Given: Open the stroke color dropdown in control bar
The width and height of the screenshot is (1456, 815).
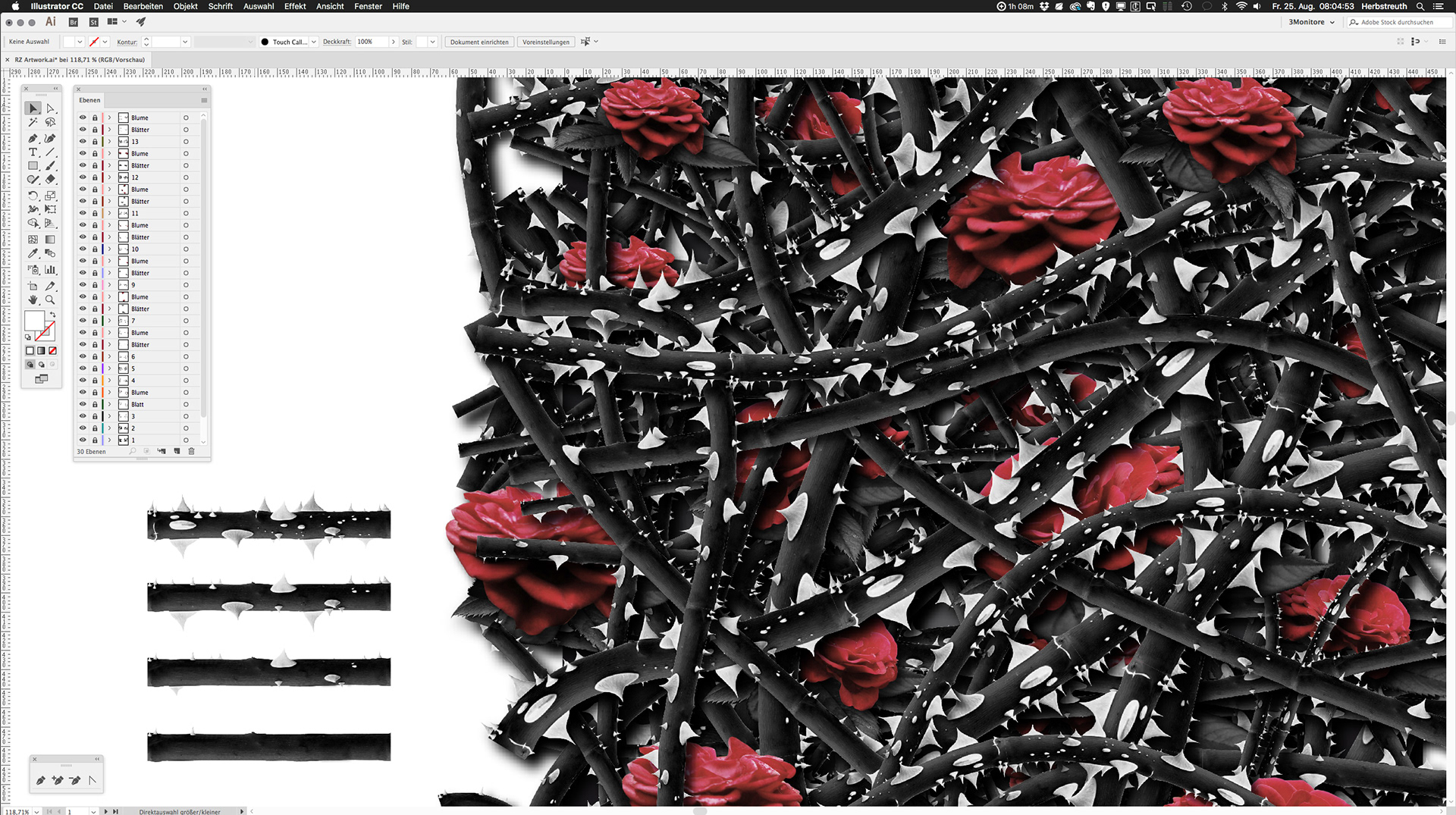Looking at the screenshot, I should (105, 42).
